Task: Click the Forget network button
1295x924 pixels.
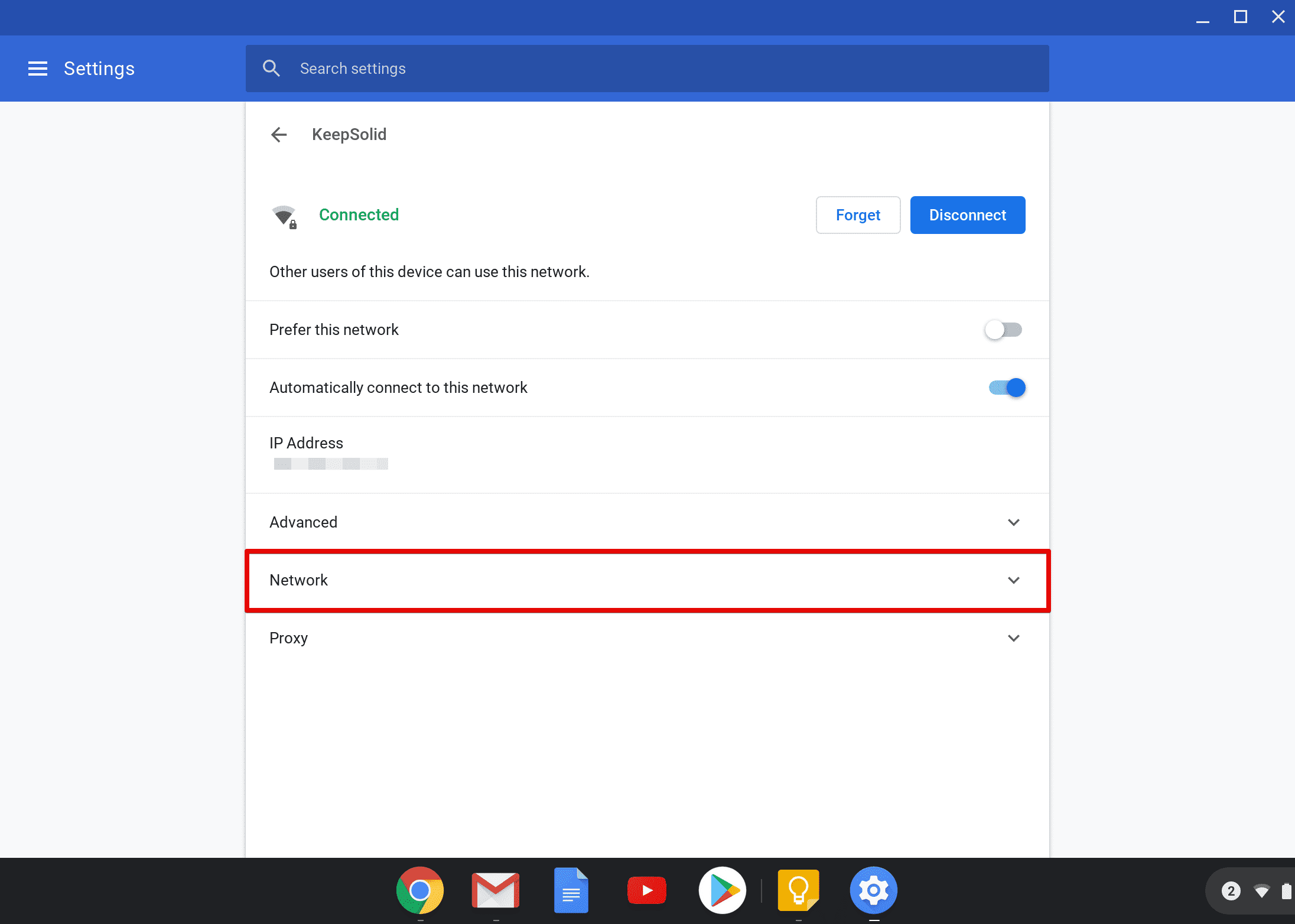Action: [x=857, y=215]
